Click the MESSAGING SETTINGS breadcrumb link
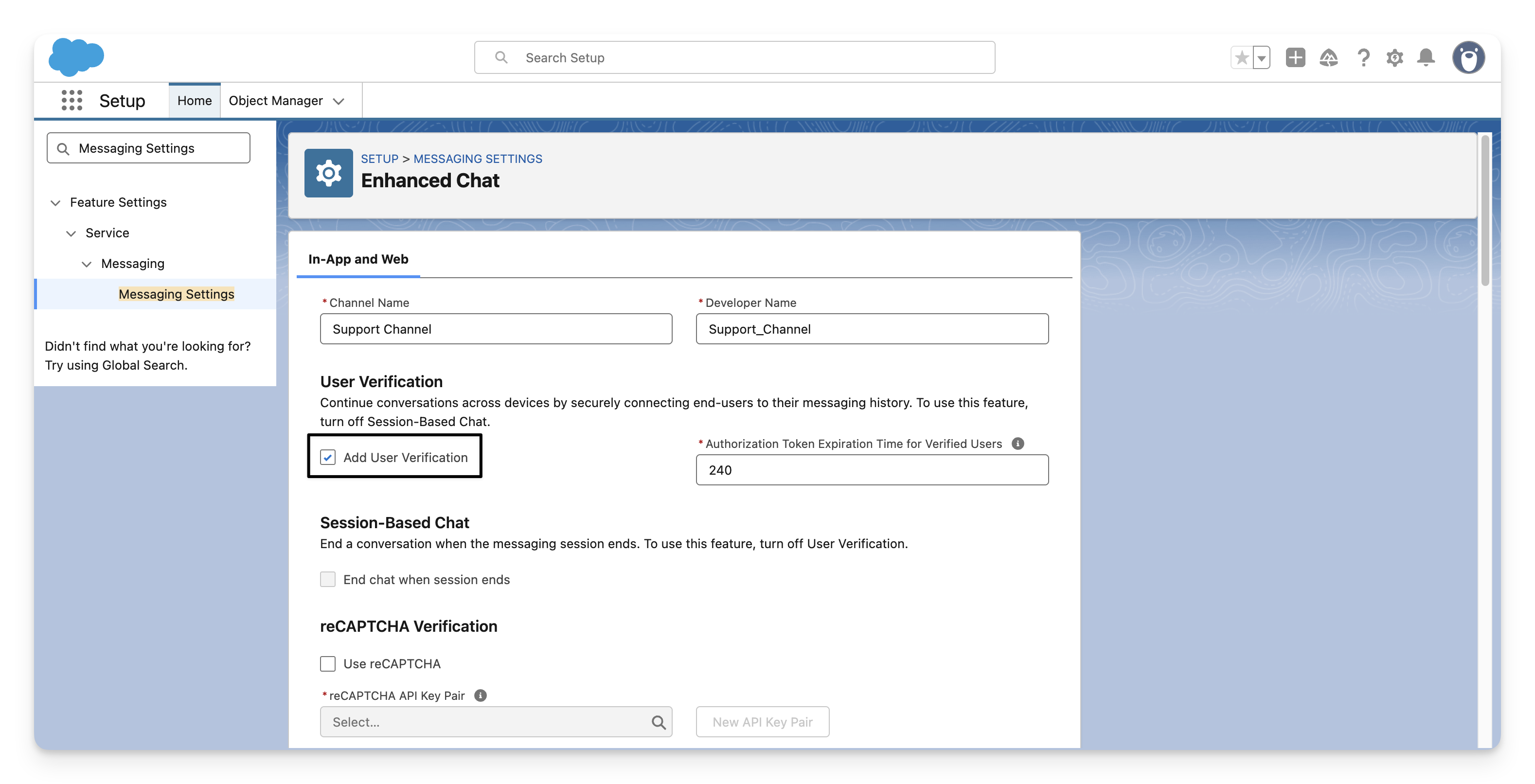 (477, 159)
